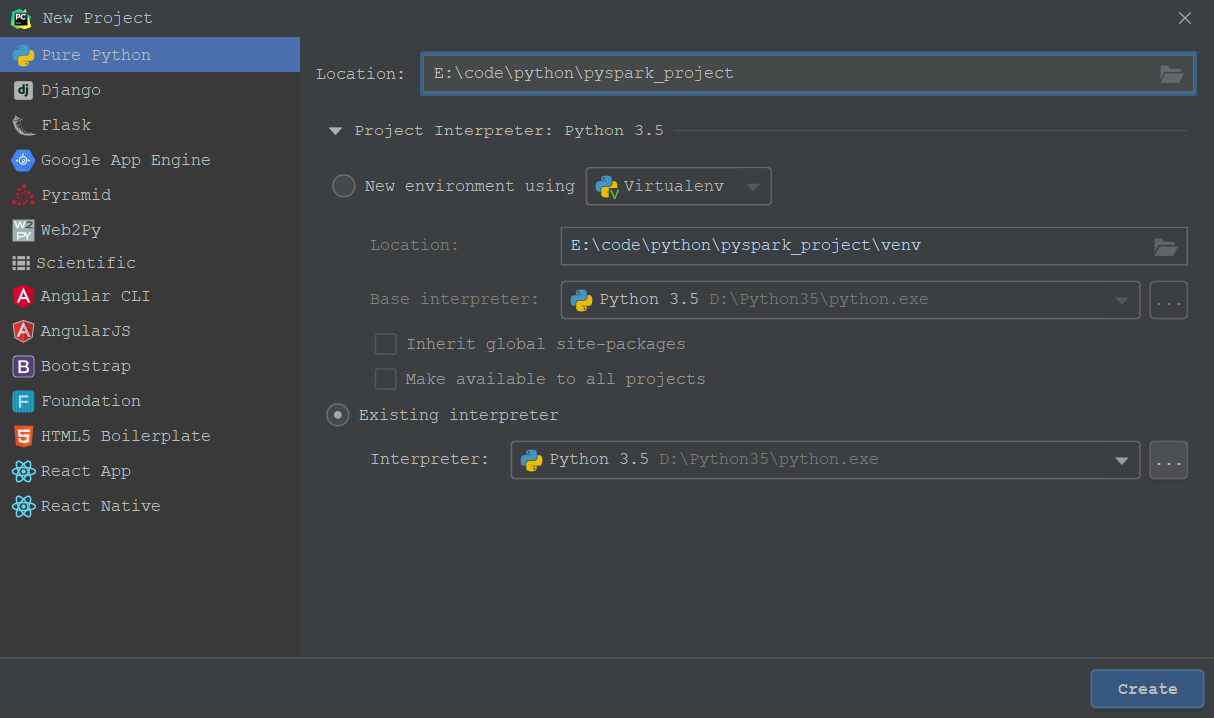Click the Pure Python icon in sidebar
The width and height of the screenshot is (1214, 718).
[23, 55]
